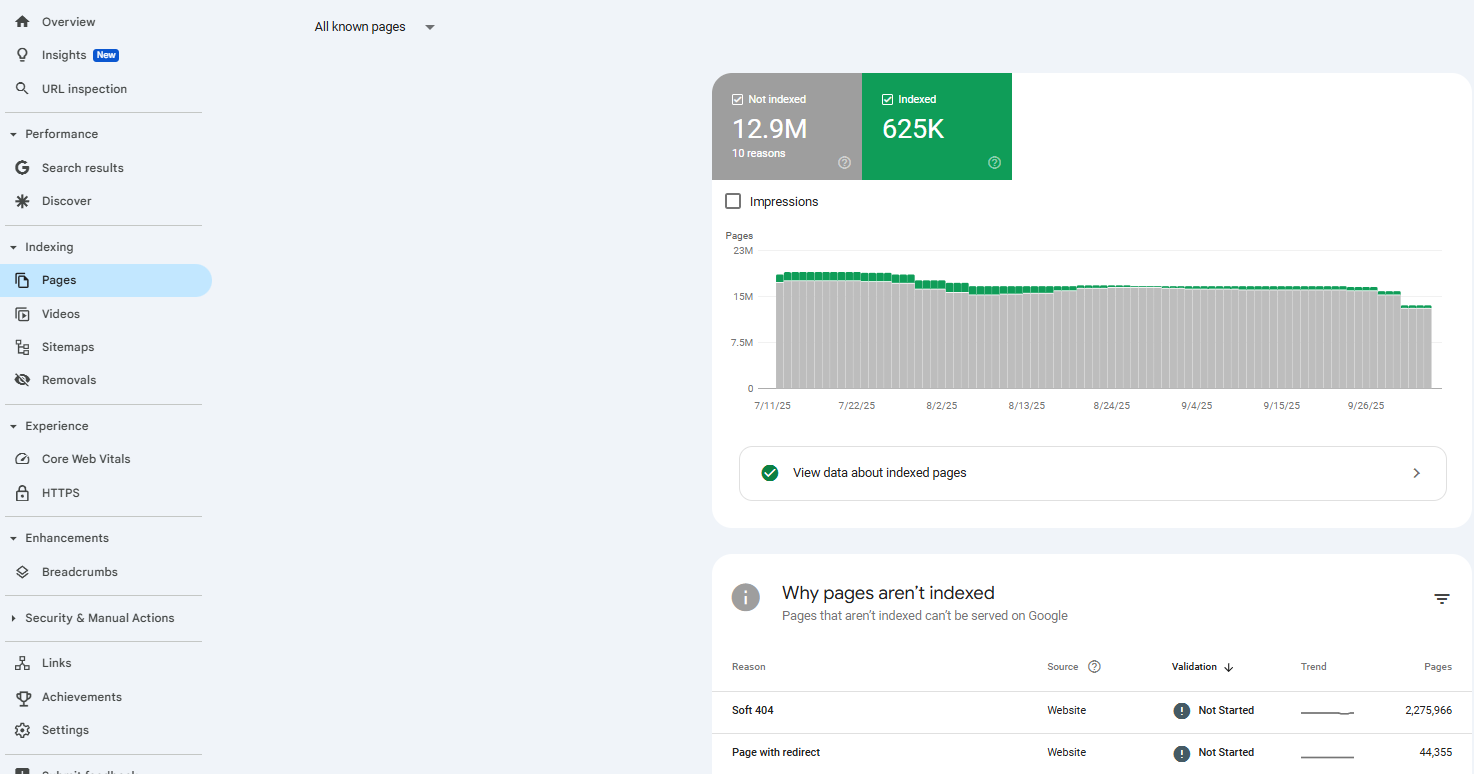Open the Soft 404 reason row
This screenshot has width=1474, height=774.
click(753, 711)
